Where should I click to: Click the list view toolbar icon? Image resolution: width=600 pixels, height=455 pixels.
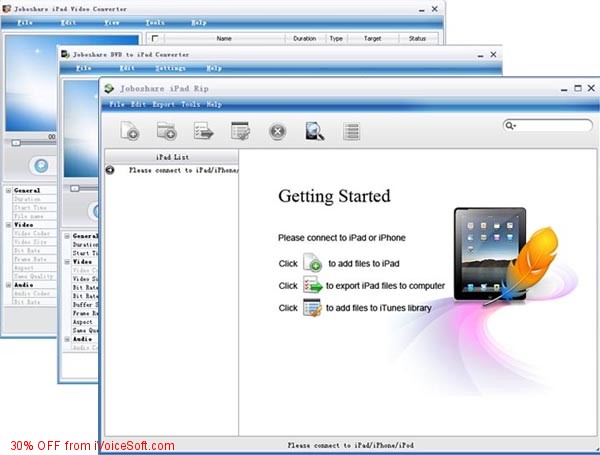351,131
